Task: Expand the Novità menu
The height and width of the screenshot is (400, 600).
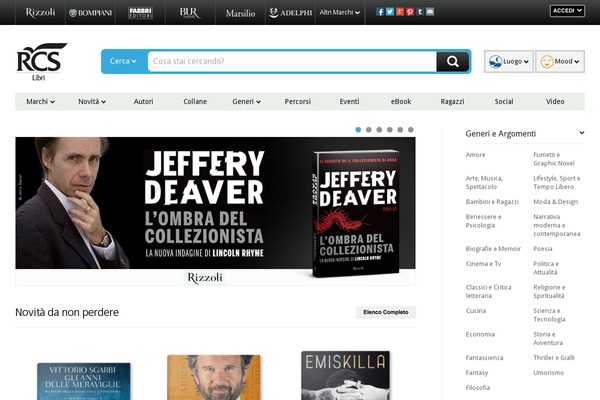Action: point(92,101)
